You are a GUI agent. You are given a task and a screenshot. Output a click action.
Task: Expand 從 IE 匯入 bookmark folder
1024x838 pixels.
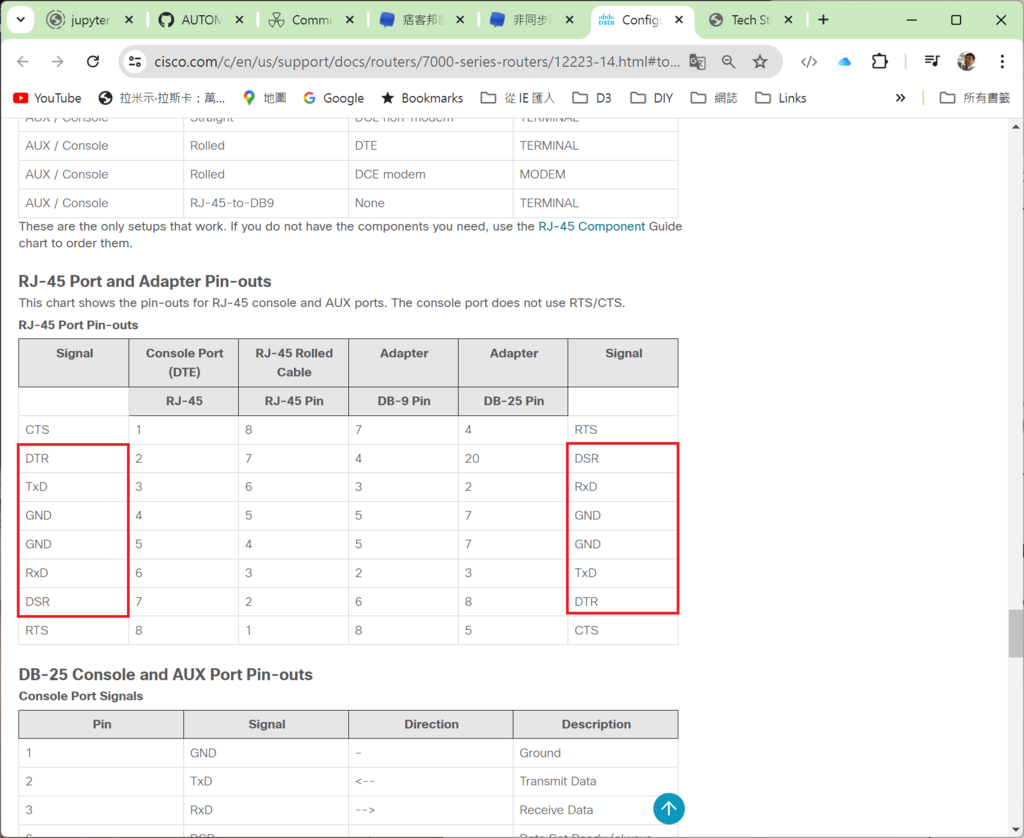pyautogui.click(x=517, y=98)
